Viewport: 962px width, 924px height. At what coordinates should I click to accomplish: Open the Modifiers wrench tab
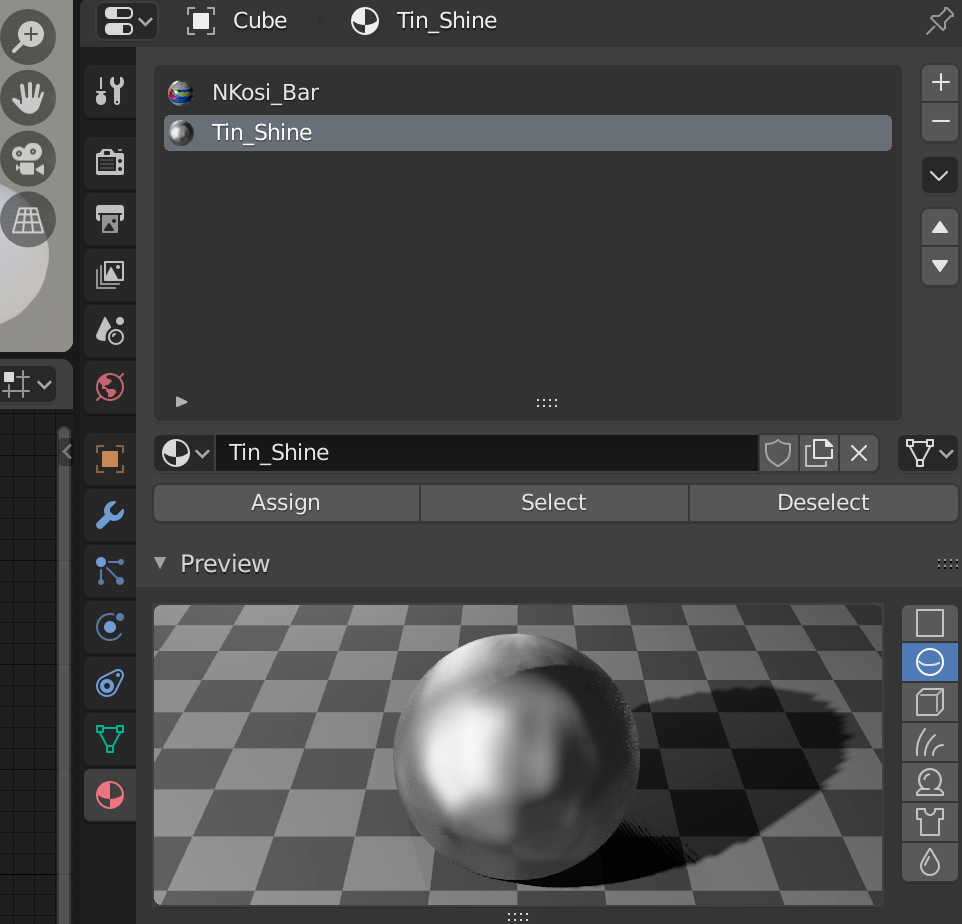(110, 515)
